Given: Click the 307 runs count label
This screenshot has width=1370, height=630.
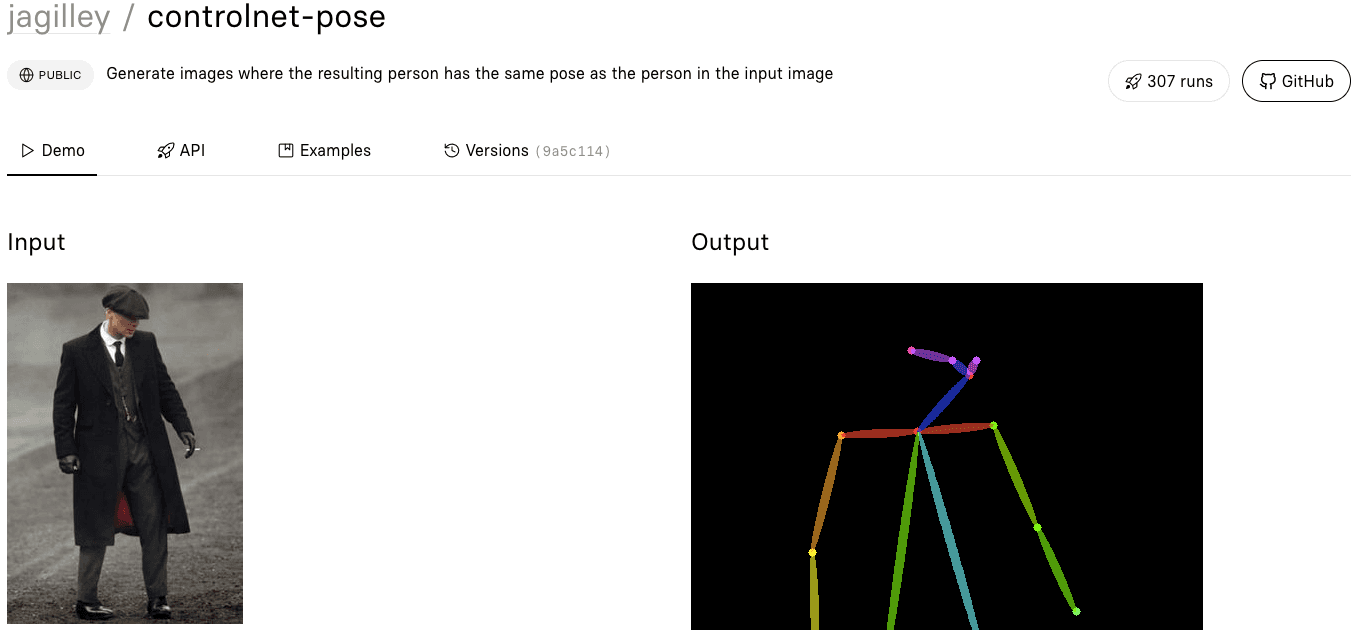Looking at the screenshot, I should pos(1180,82).
